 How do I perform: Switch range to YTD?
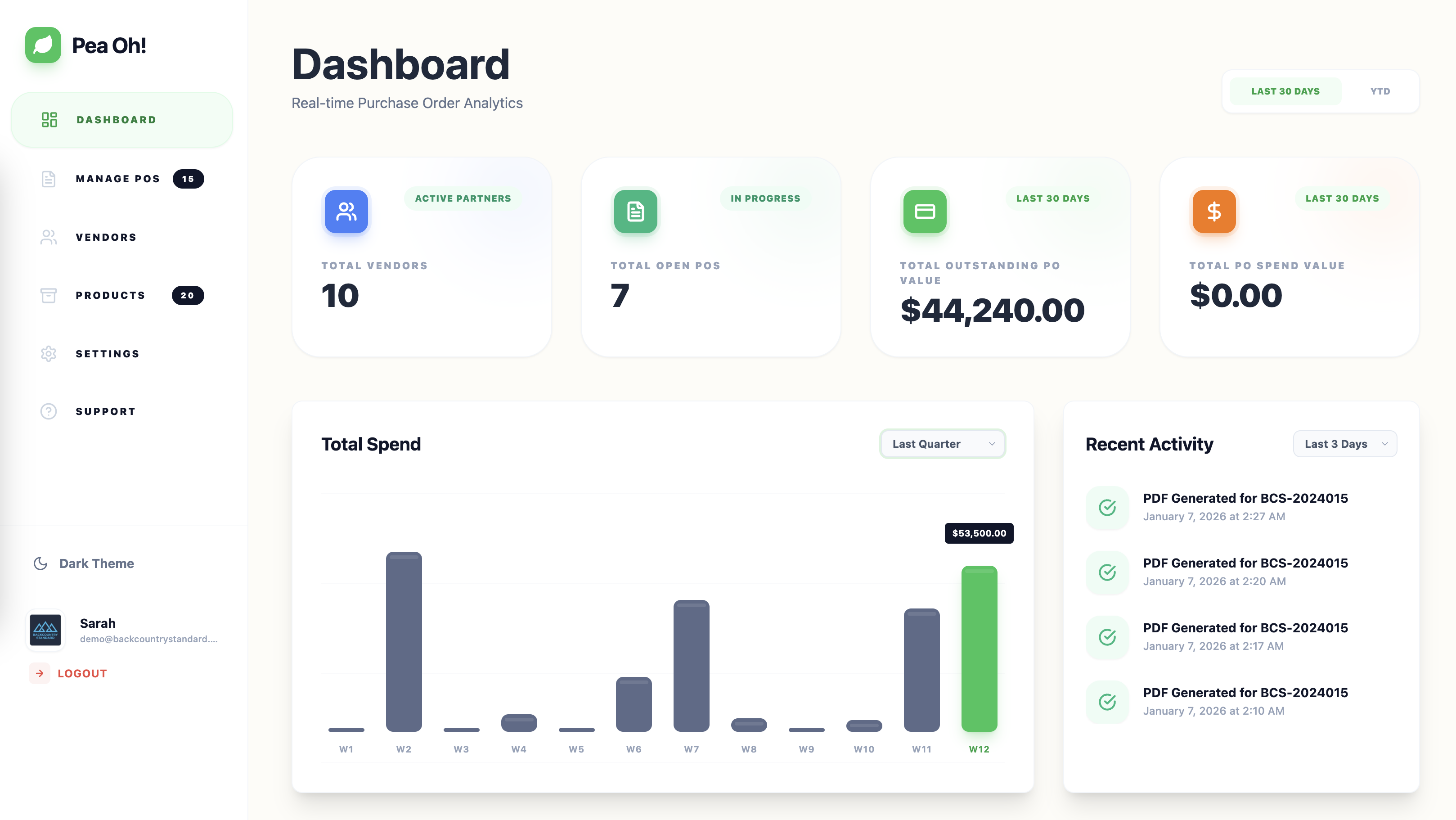point(1380,91)
